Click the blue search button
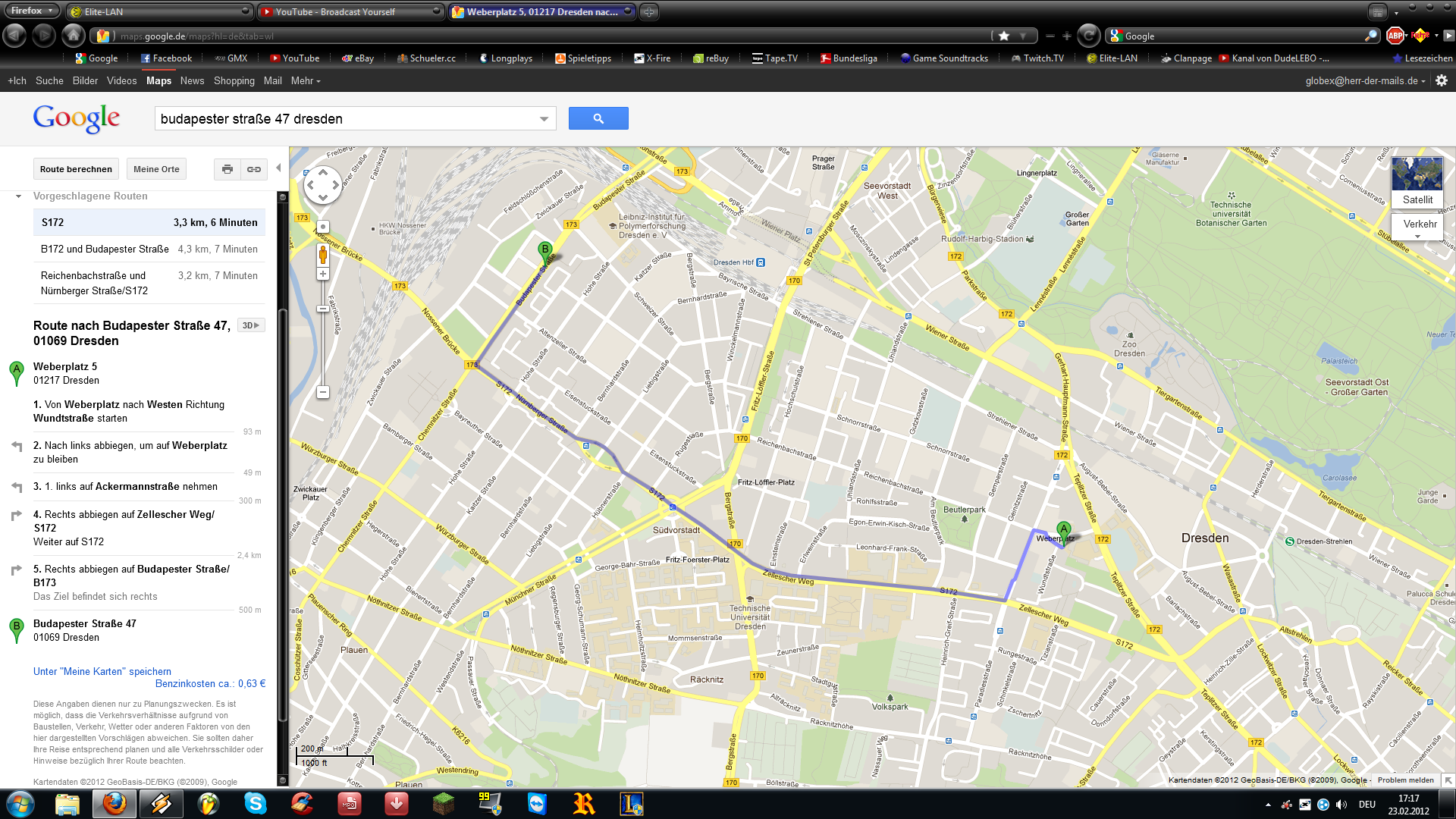Image resolution: width=1456 pixels, height=819 pixels. point(598,118)
